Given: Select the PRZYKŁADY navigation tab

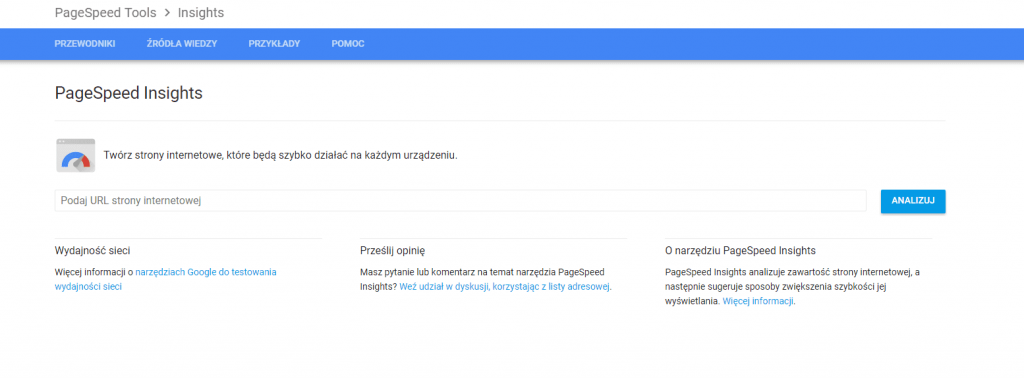Looking at the screenshot, I should coord(274,44).
